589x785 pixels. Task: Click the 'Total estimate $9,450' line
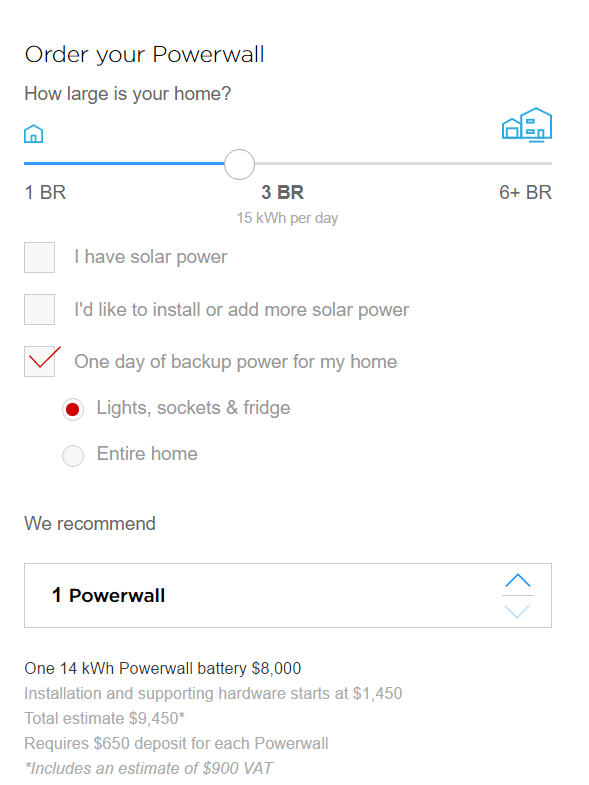tap(105, 718)
